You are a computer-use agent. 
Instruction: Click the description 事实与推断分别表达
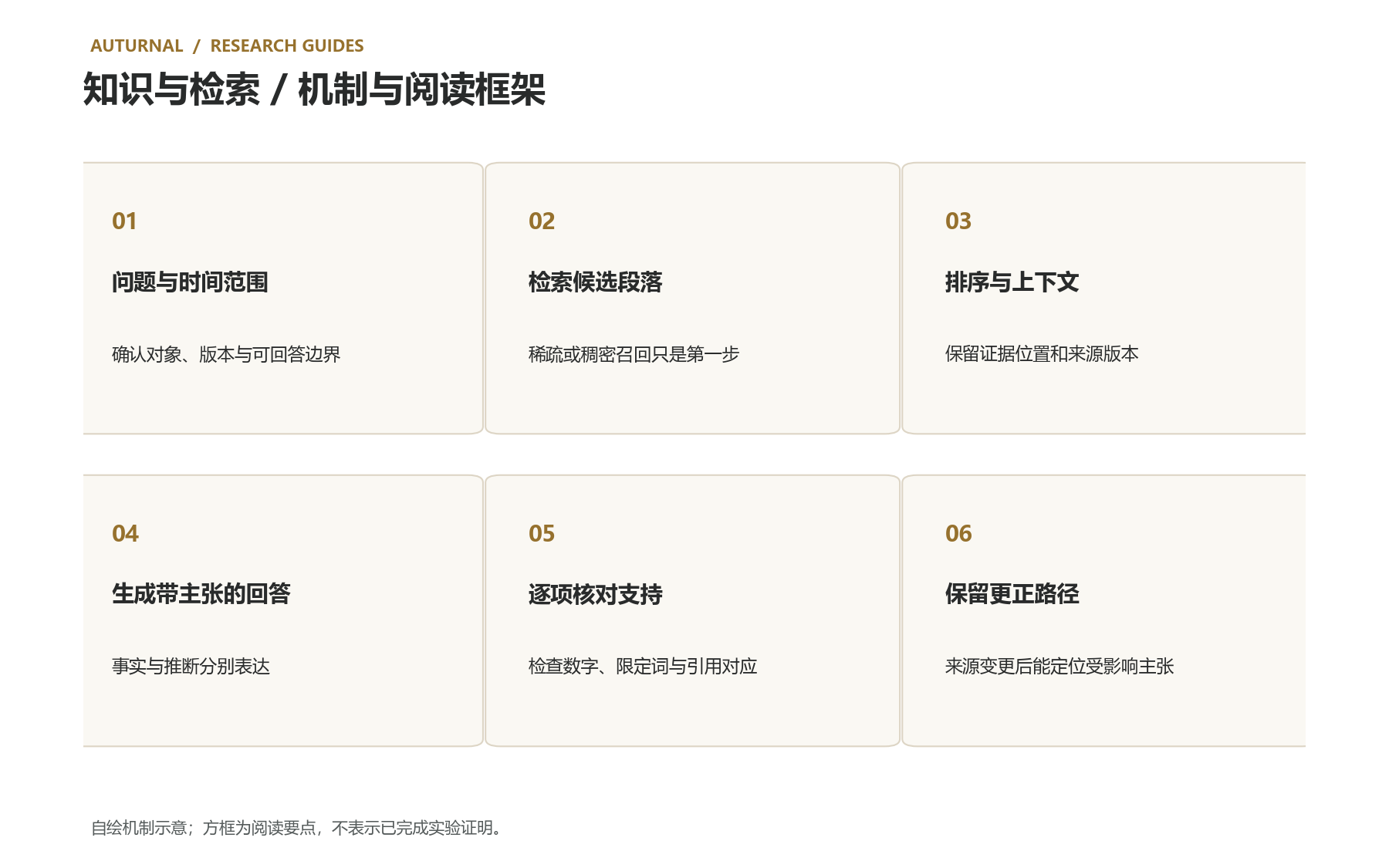[191, 666]
